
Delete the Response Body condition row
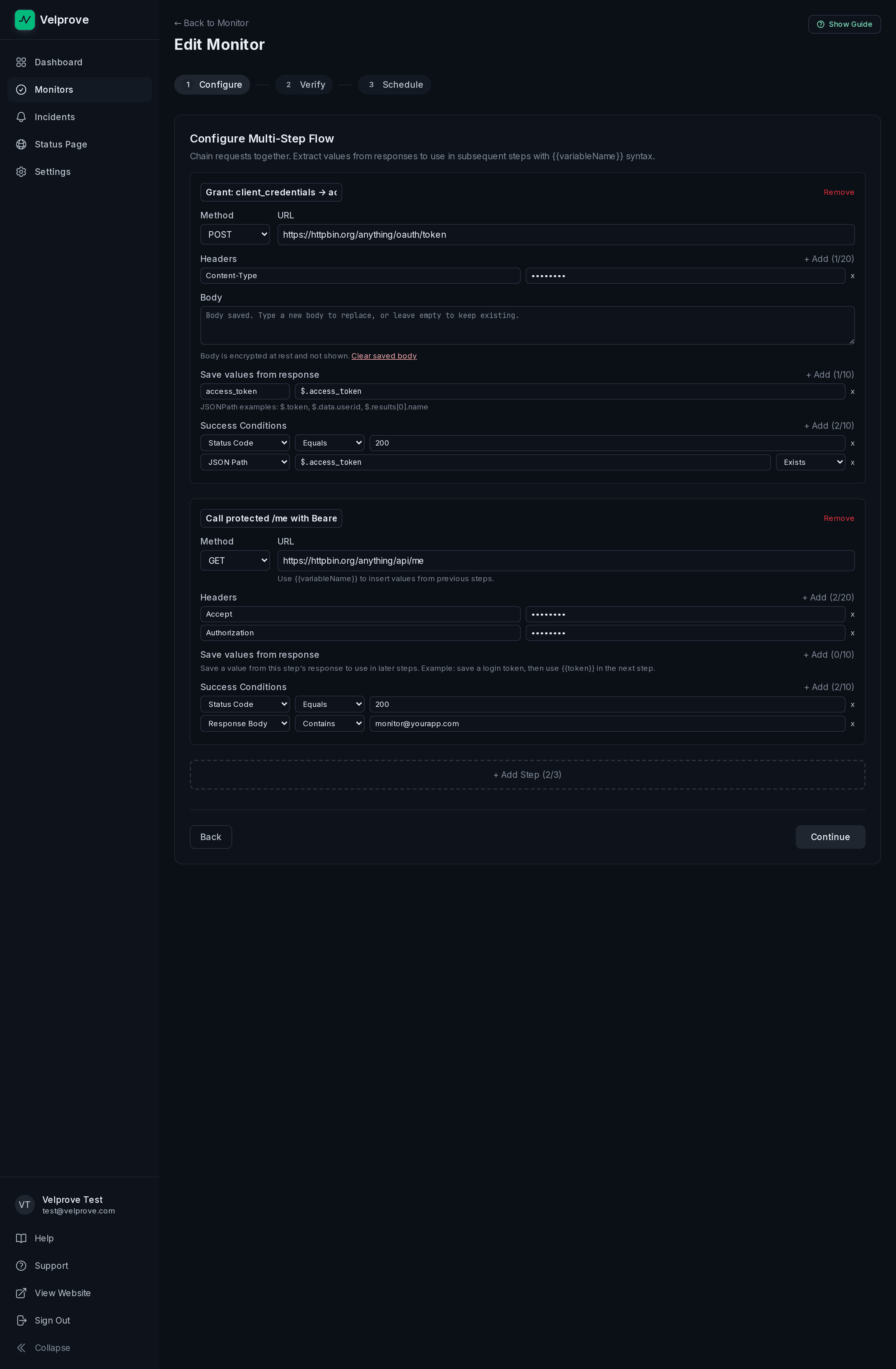(x=852, y=724)
